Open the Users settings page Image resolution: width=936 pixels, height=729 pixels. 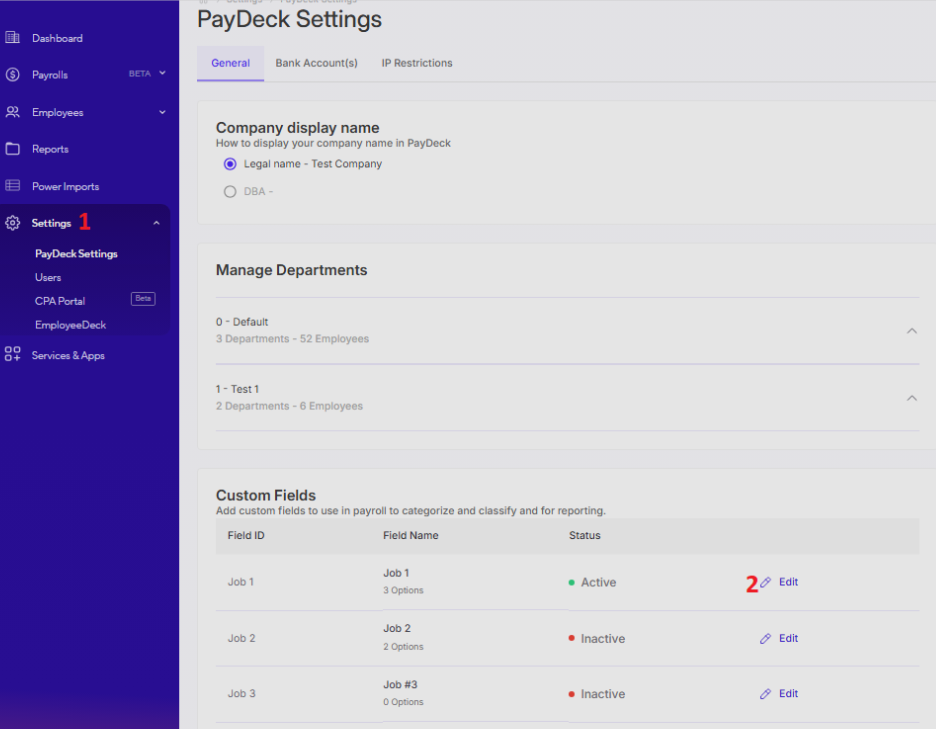[48, 278]
